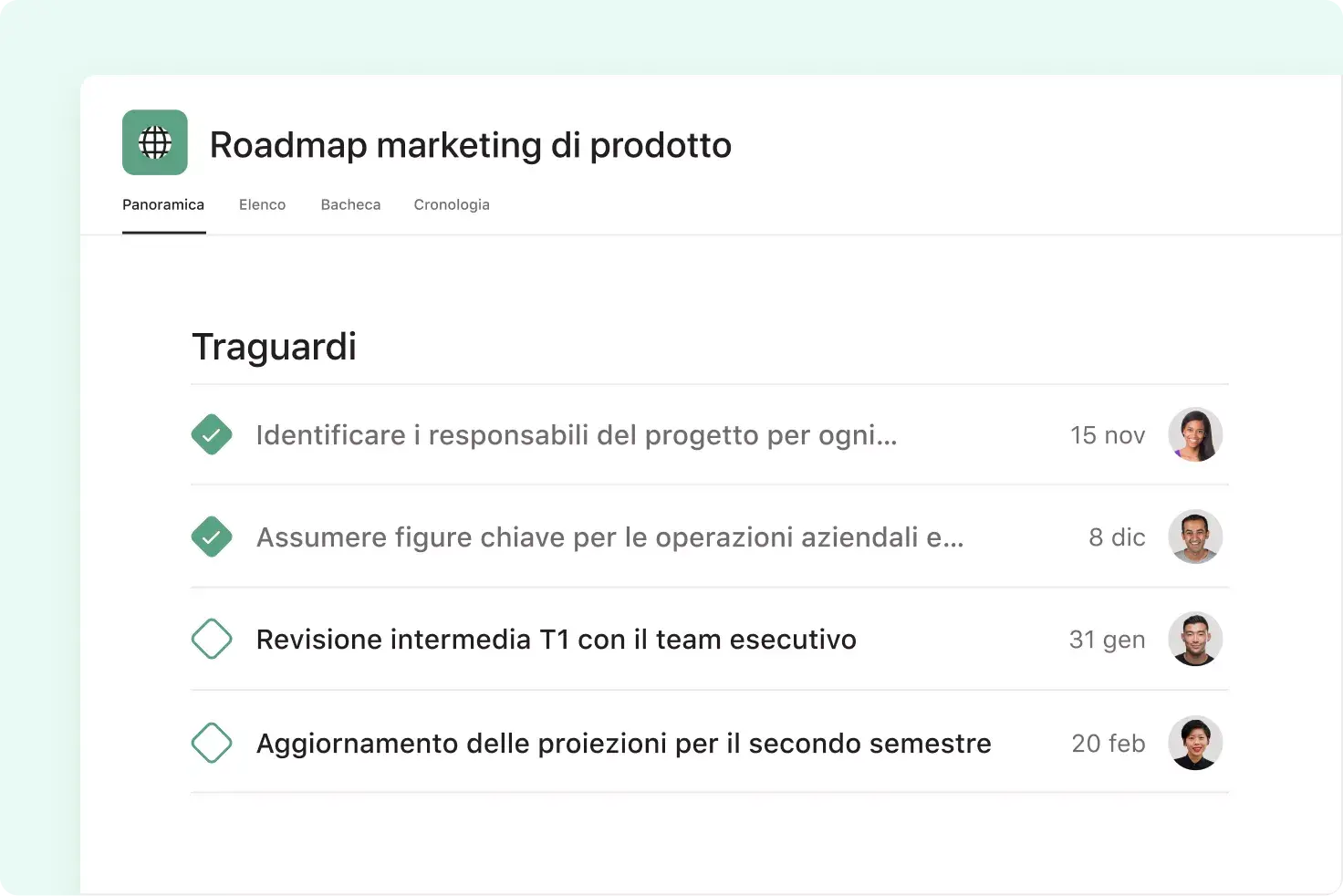The image size is (1343, 896).
Task: Open the 'Assumere figure chiave' milestone
Action: click(609, 537)
